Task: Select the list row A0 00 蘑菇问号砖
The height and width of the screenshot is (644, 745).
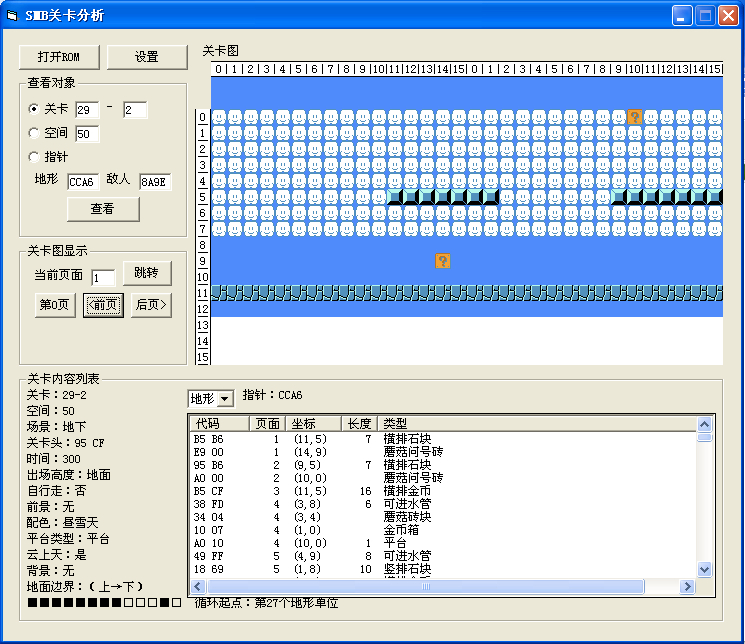Action: coord(443,478)
